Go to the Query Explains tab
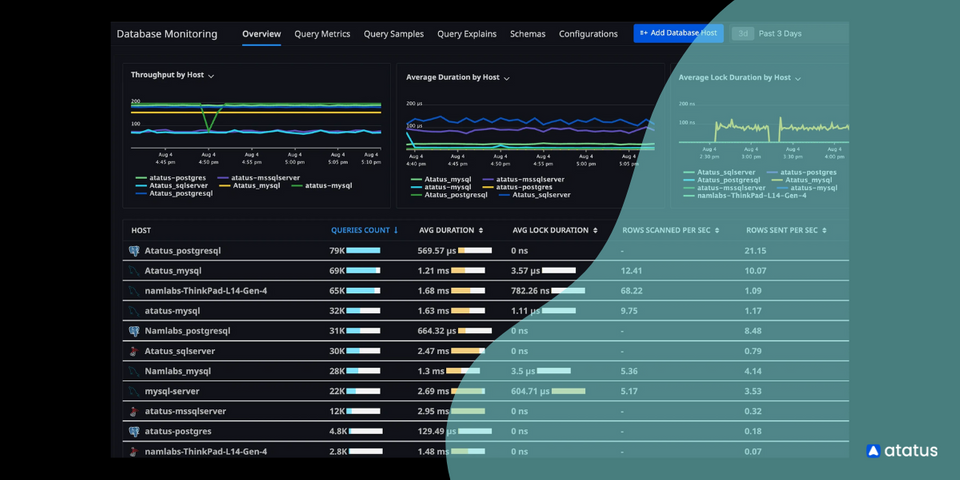The width and height of the screenshot is (960, 480). pos(467,34)
